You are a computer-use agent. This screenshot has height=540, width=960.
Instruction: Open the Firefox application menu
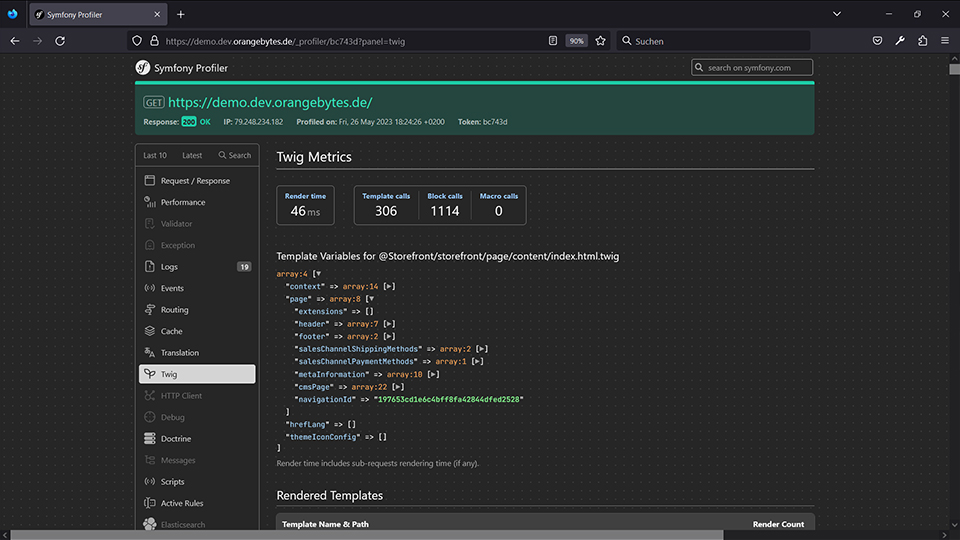pos(945,41)
